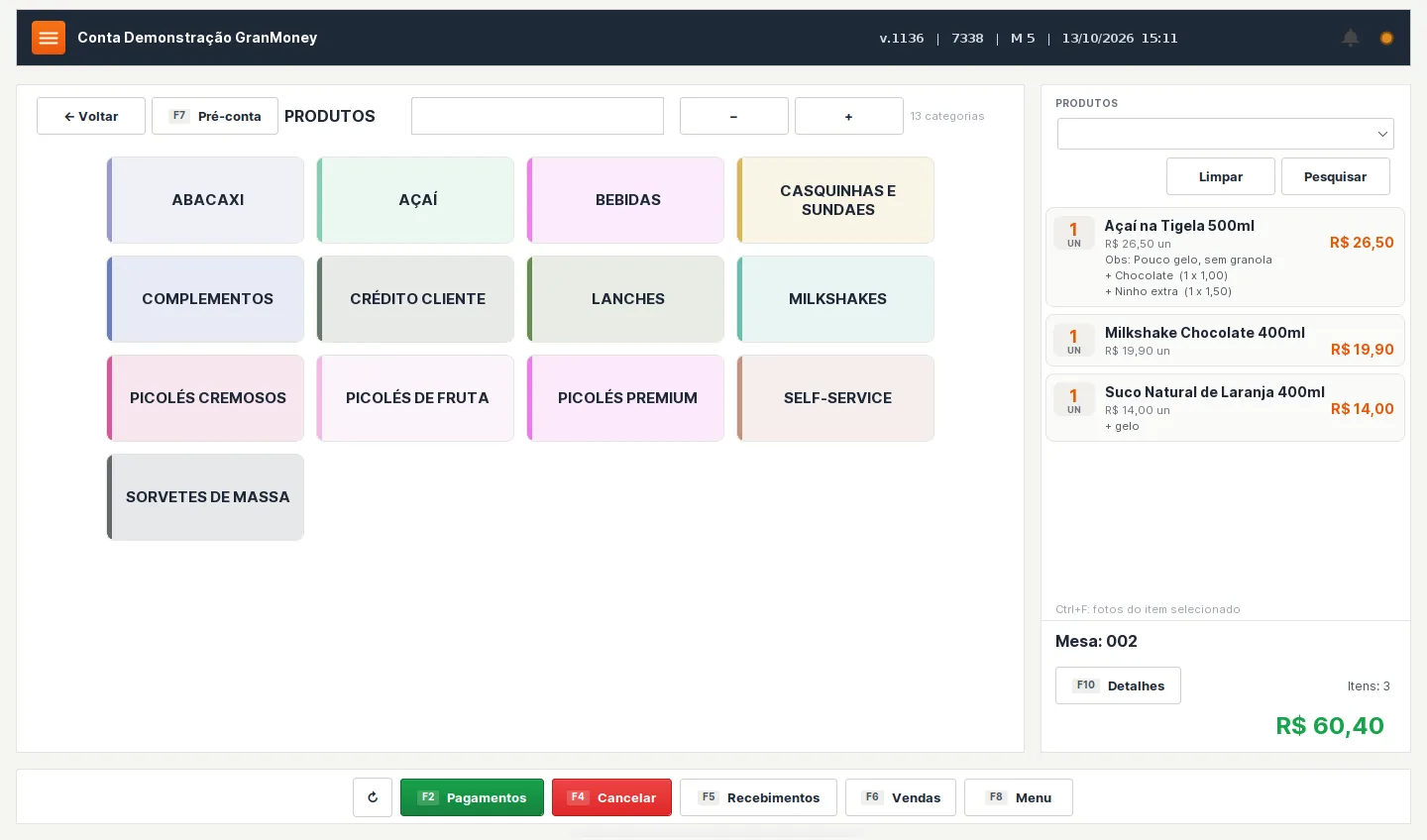
Task: Open PICOLÉS PREMIUM category
Action: pyautogui.click(x=625, y=398)
